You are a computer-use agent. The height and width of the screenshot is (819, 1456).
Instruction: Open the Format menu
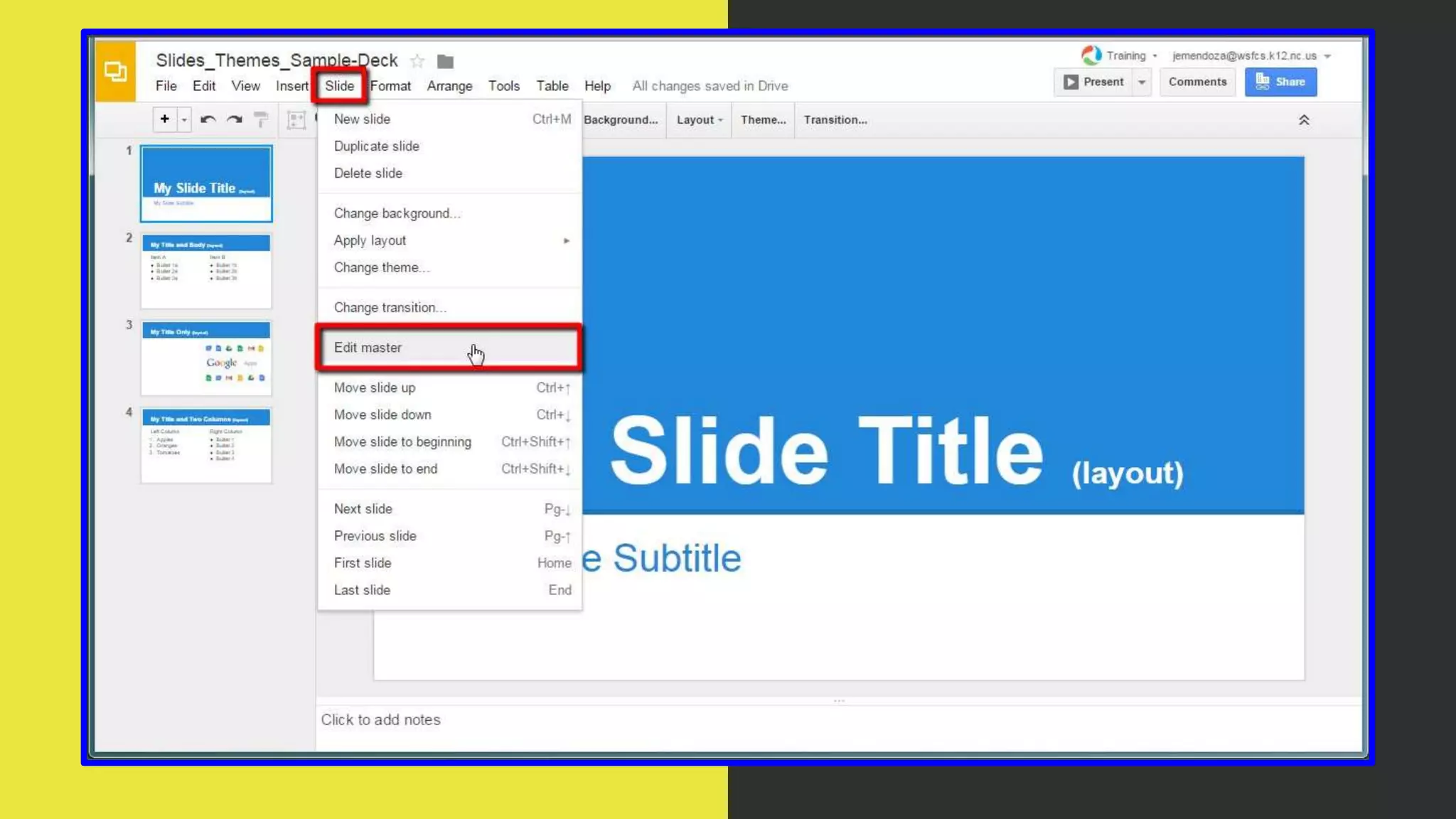click(x=390, y=86)
